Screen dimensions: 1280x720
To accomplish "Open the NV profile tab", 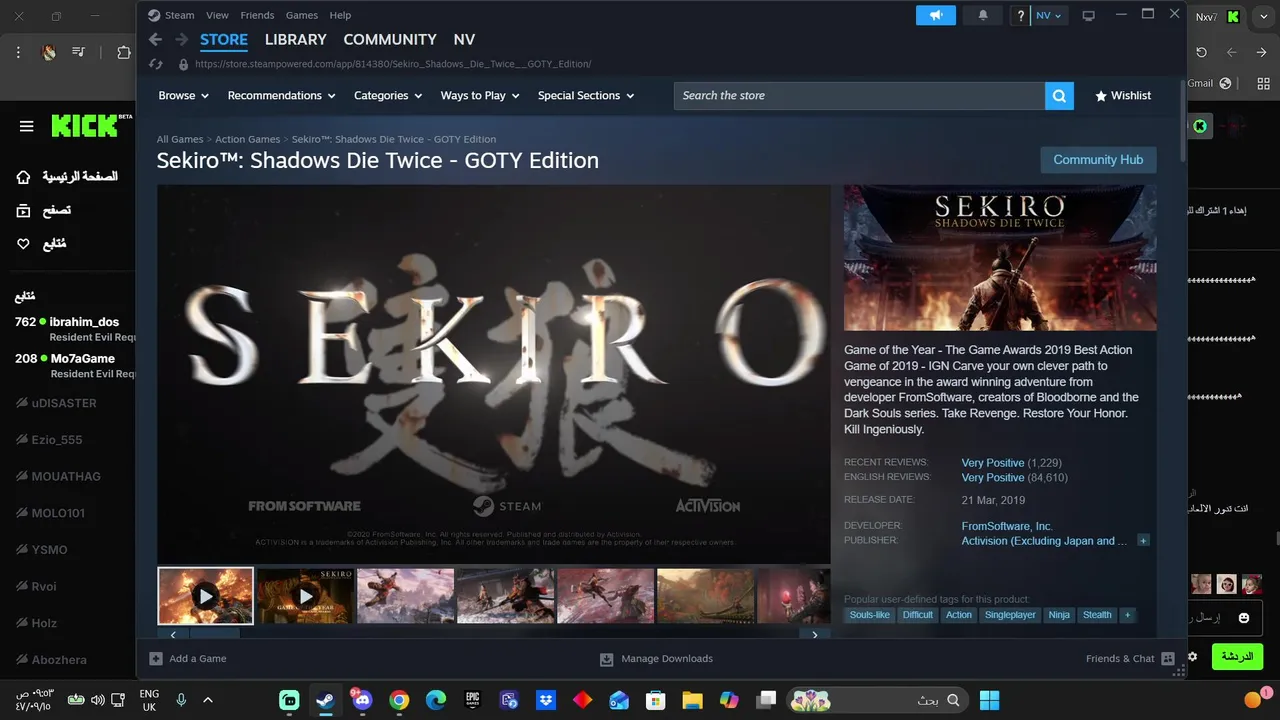I will coord(464,40).
